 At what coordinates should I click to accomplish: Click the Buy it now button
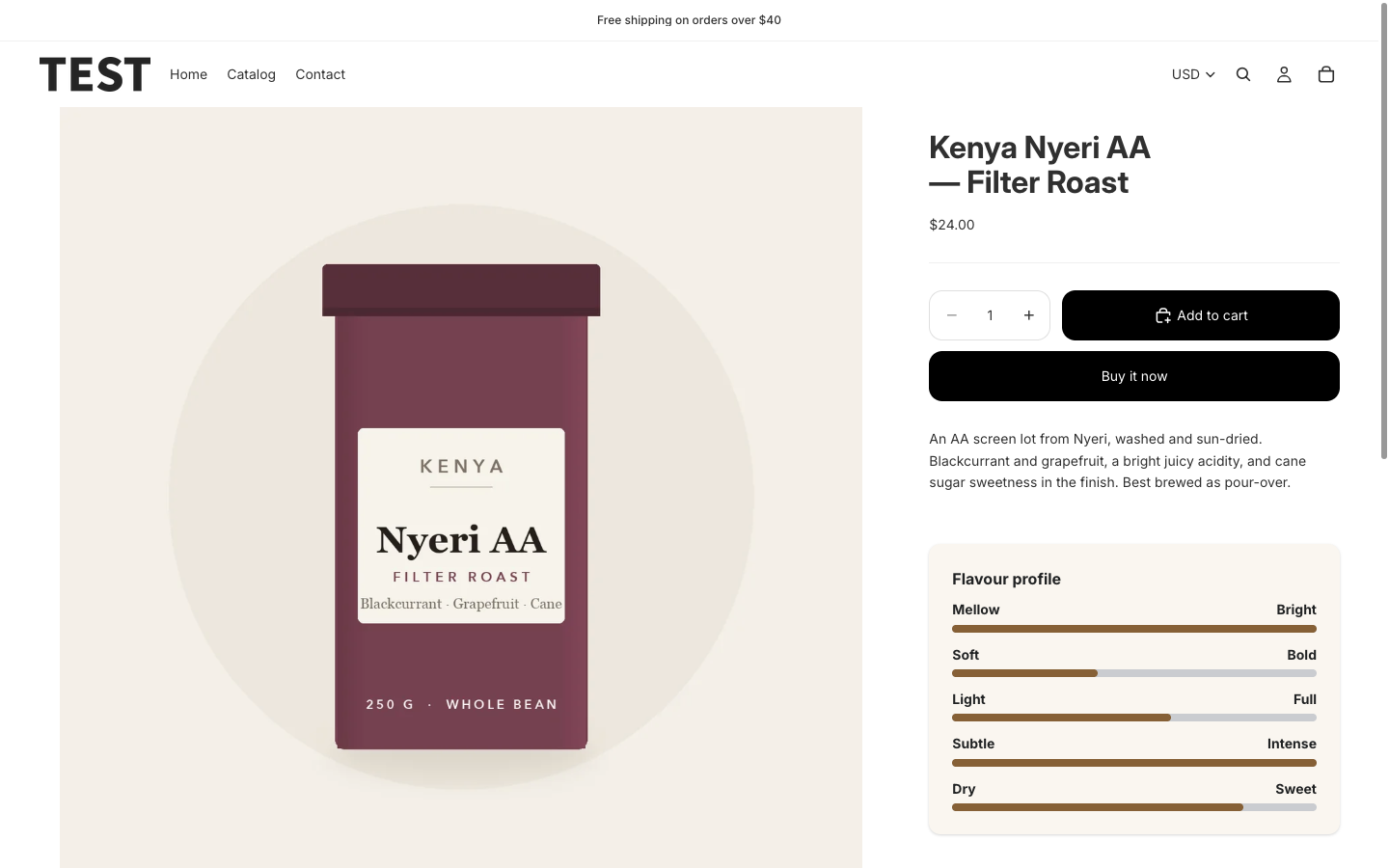click(1134, 376)
